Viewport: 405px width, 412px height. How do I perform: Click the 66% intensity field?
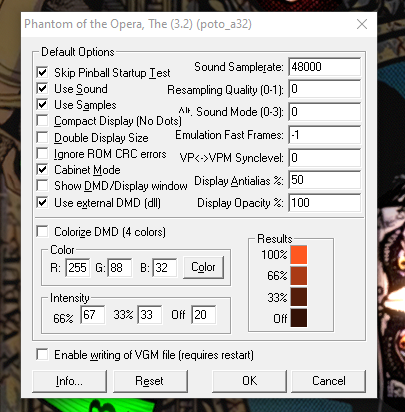93,315
